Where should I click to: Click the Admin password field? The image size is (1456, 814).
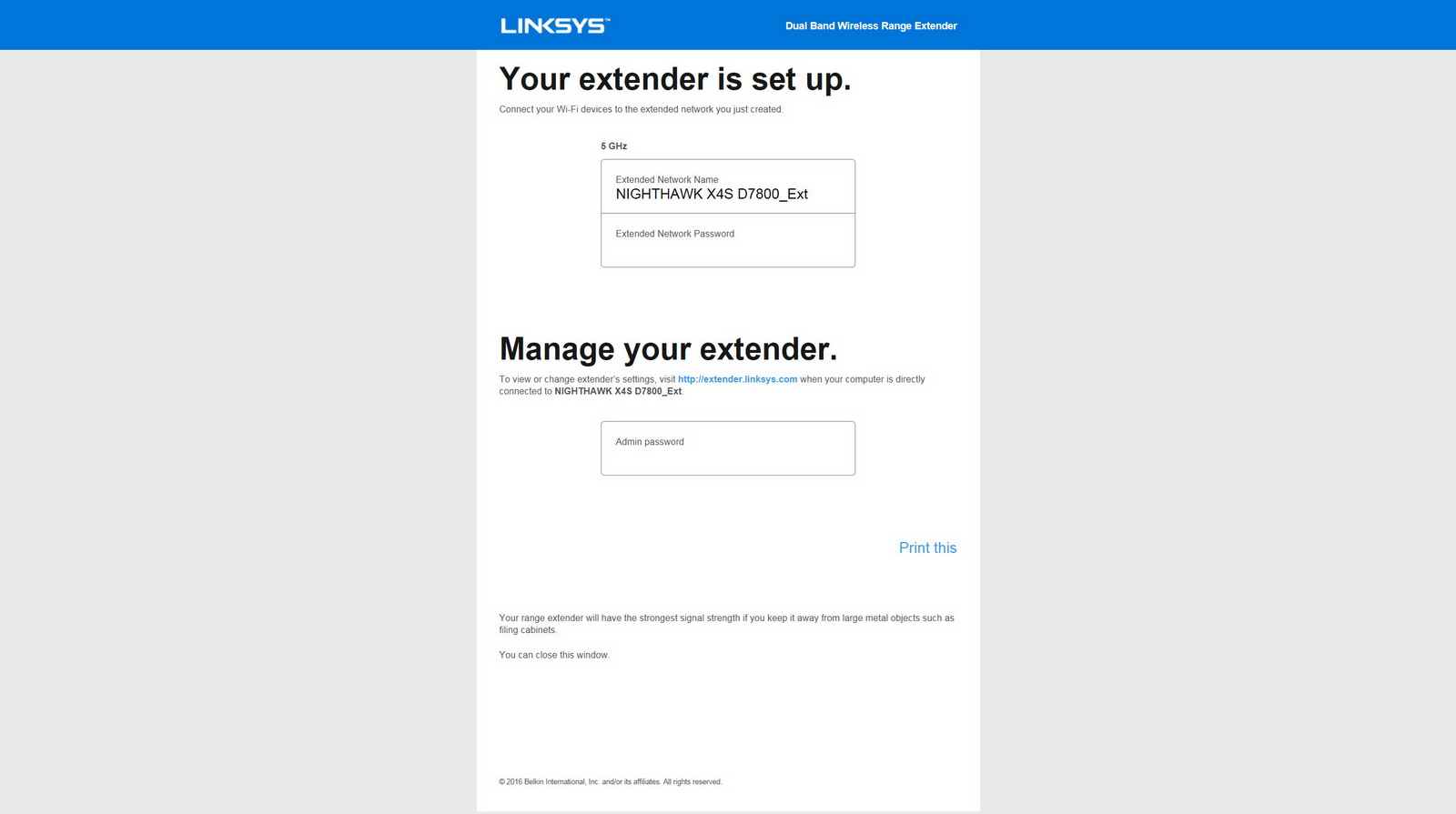tap(728, 448)
